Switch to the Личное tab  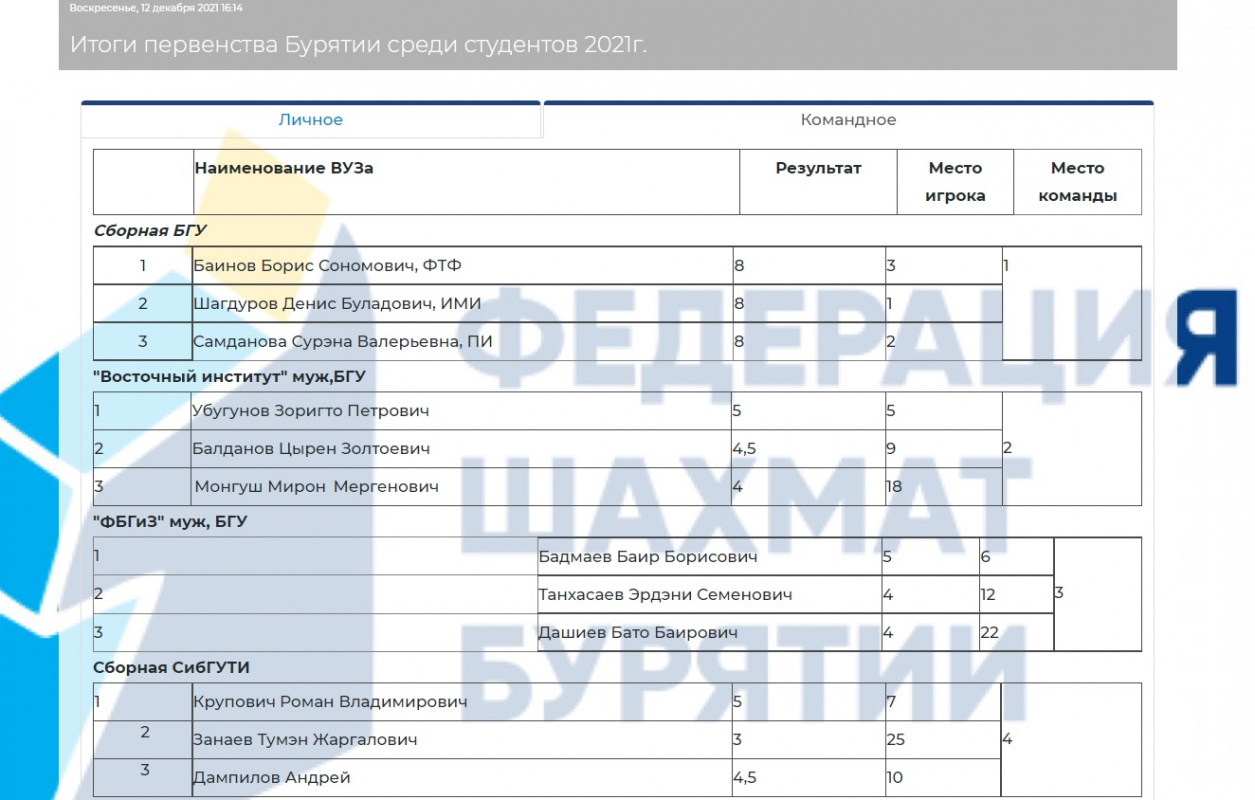tap(310, 120)
